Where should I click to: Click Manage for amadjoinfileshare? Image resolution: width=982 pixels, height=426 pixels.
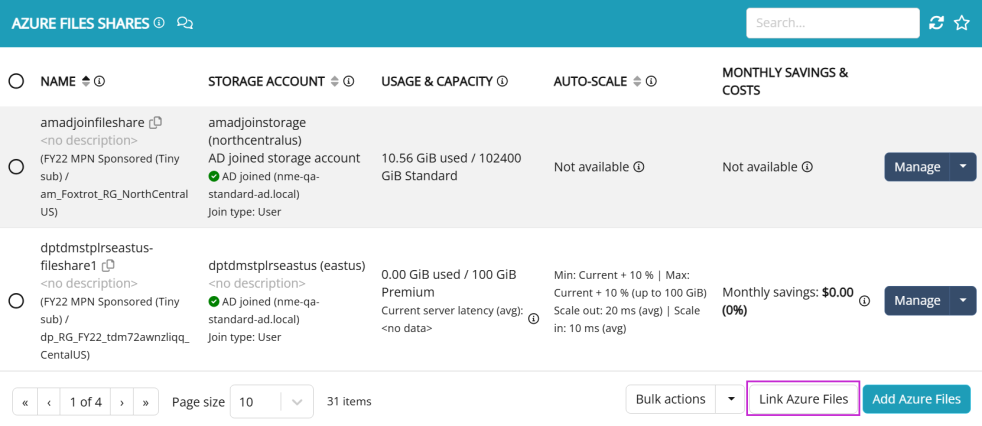917,167
